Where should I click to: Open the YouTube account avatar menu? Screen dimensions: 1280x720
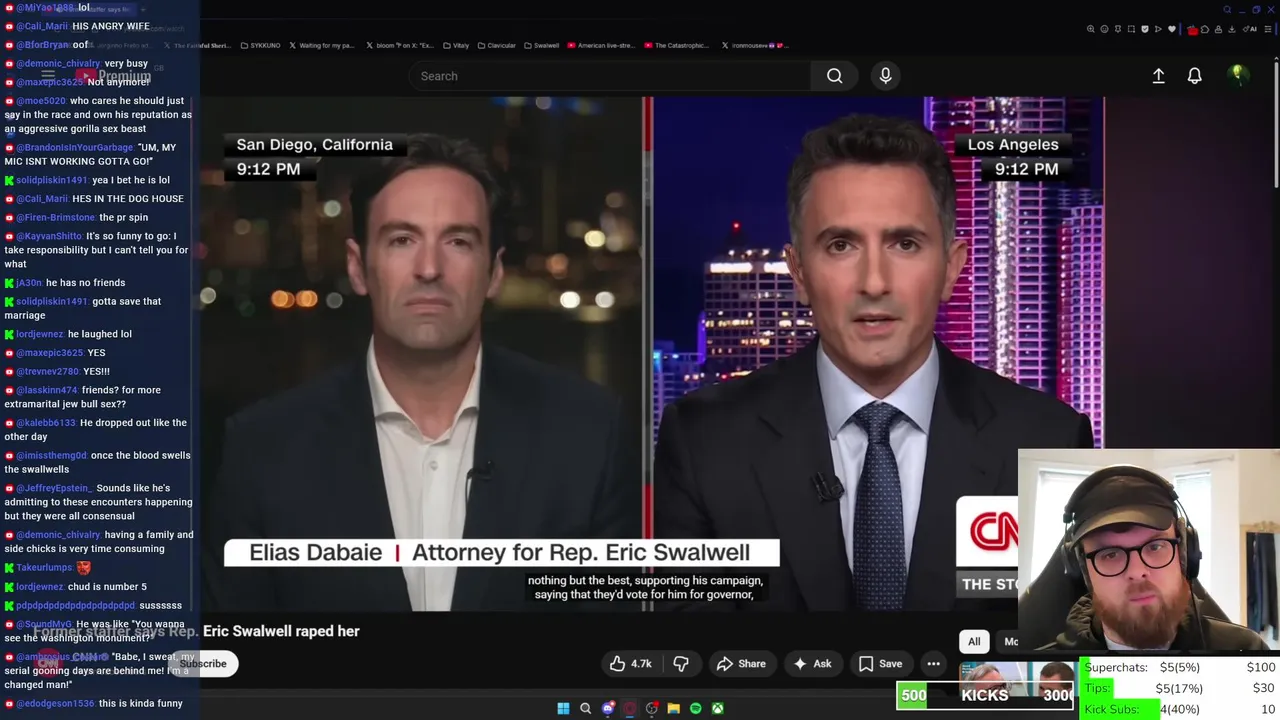tap(1237, 76)
